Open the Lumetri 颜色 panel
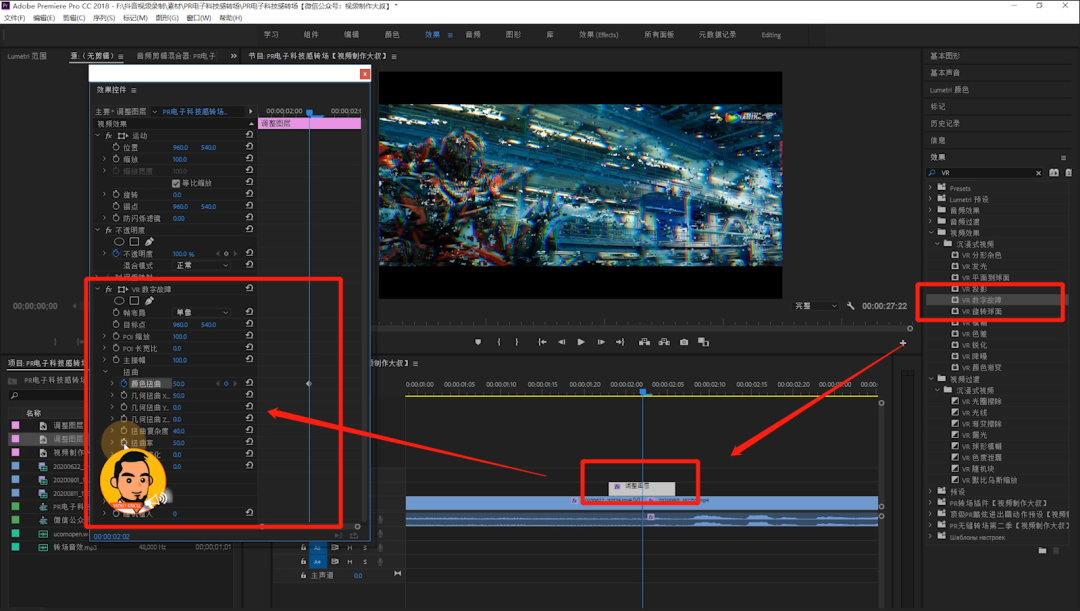 [949, 90]
